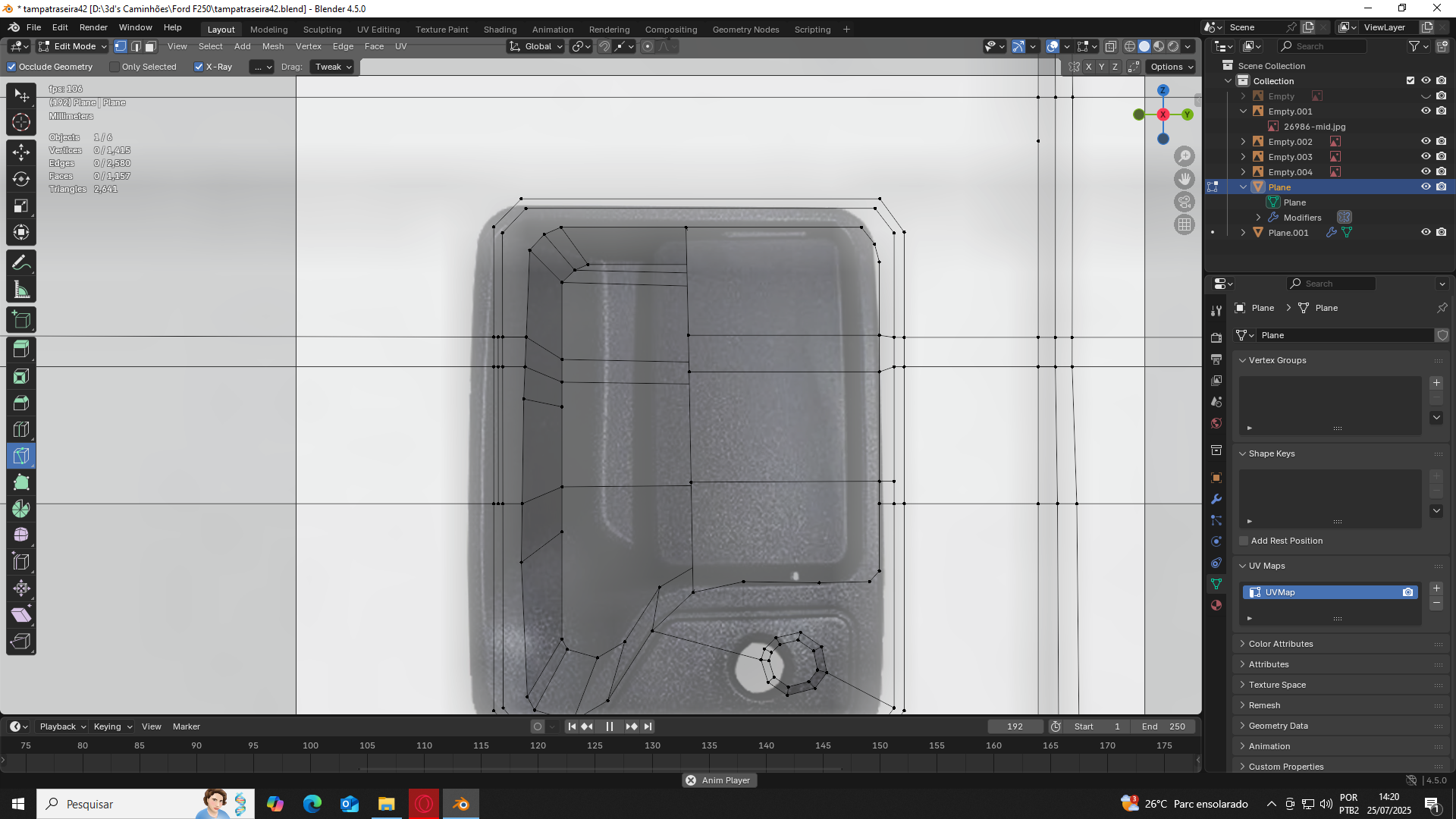Expand the Plane.001 outliner item
Viewport: 1456px width, 819px height.
click(x=1243, y=233)
